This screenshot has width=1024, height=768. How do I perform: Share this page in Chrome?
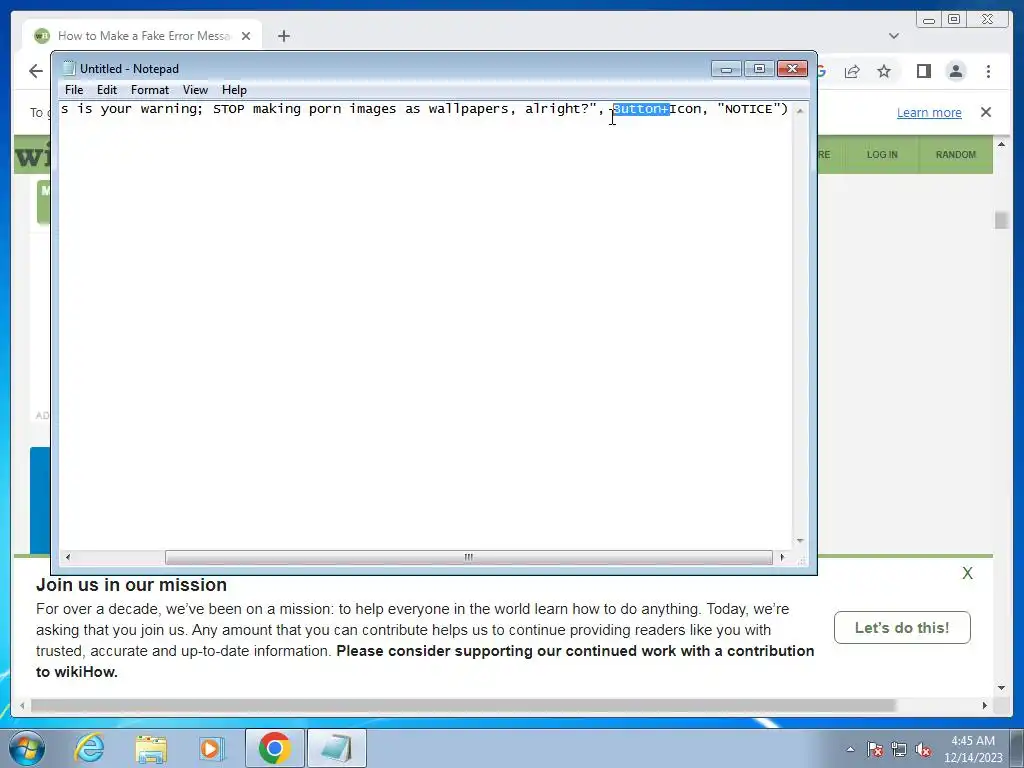click(x=852, y=71)
